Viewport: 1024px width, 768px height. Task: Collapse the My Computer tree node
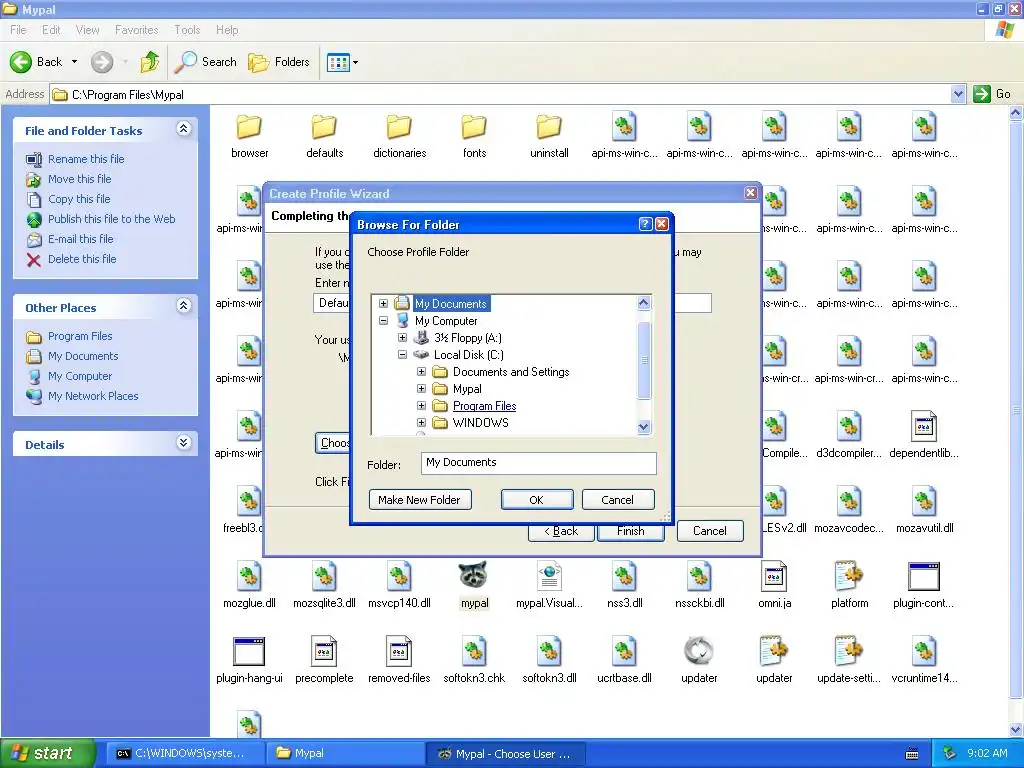[383, 321]
